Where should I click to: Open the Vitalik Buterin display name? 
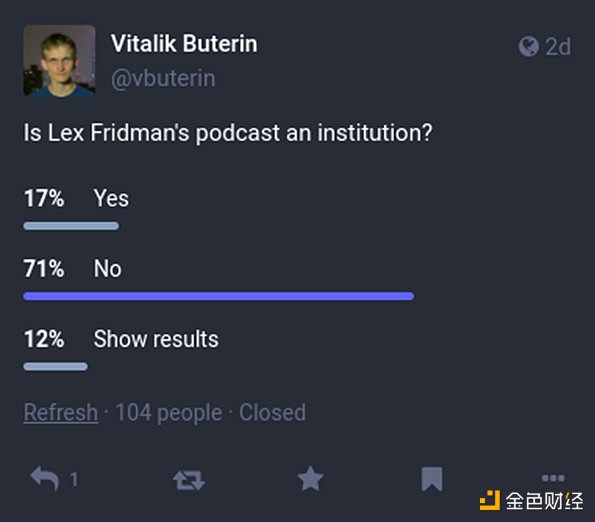tap(184, 43)
